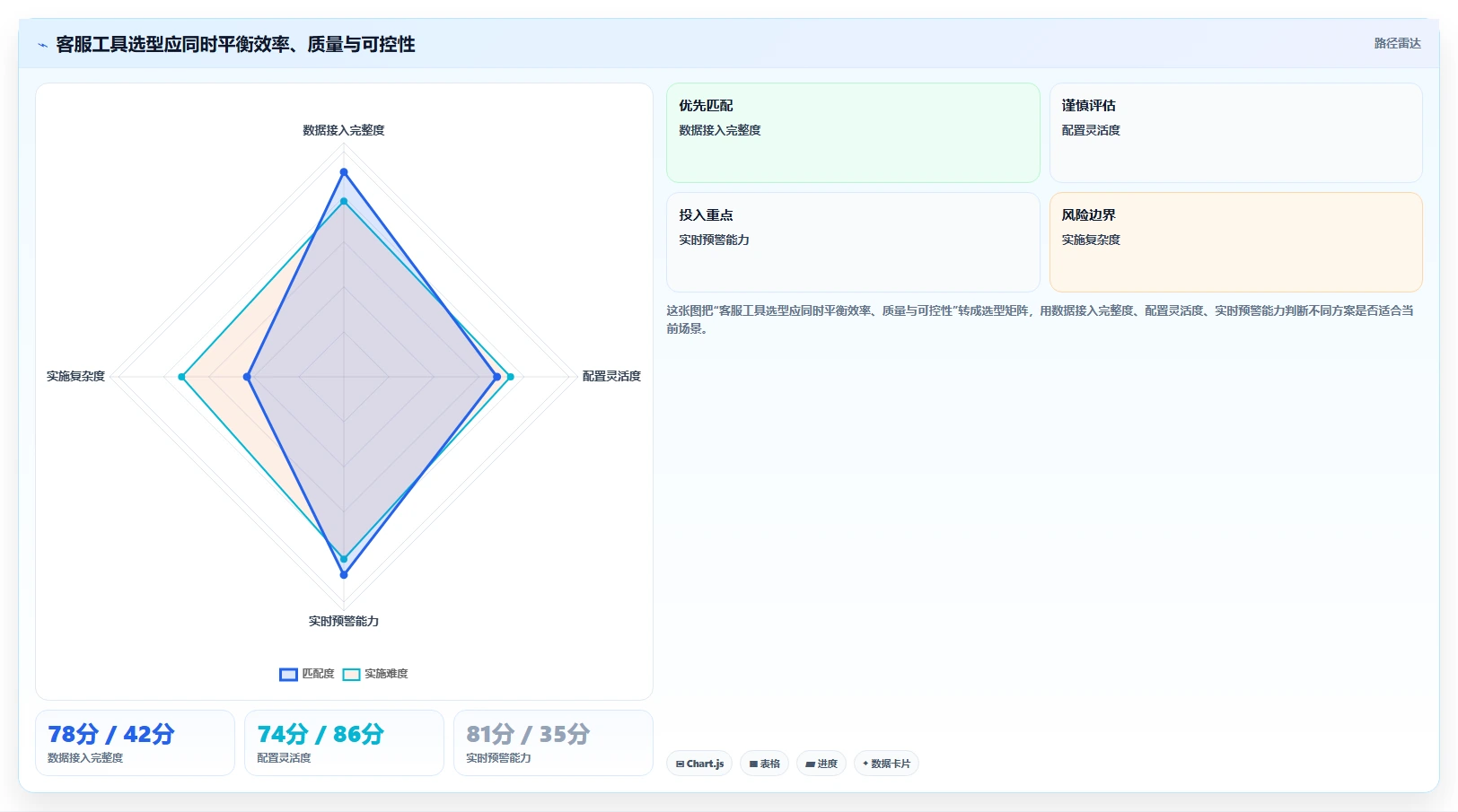1458x812 pixels.
Task: Select the 78分 / 42分 stat card
Action: tap(135, 743)
